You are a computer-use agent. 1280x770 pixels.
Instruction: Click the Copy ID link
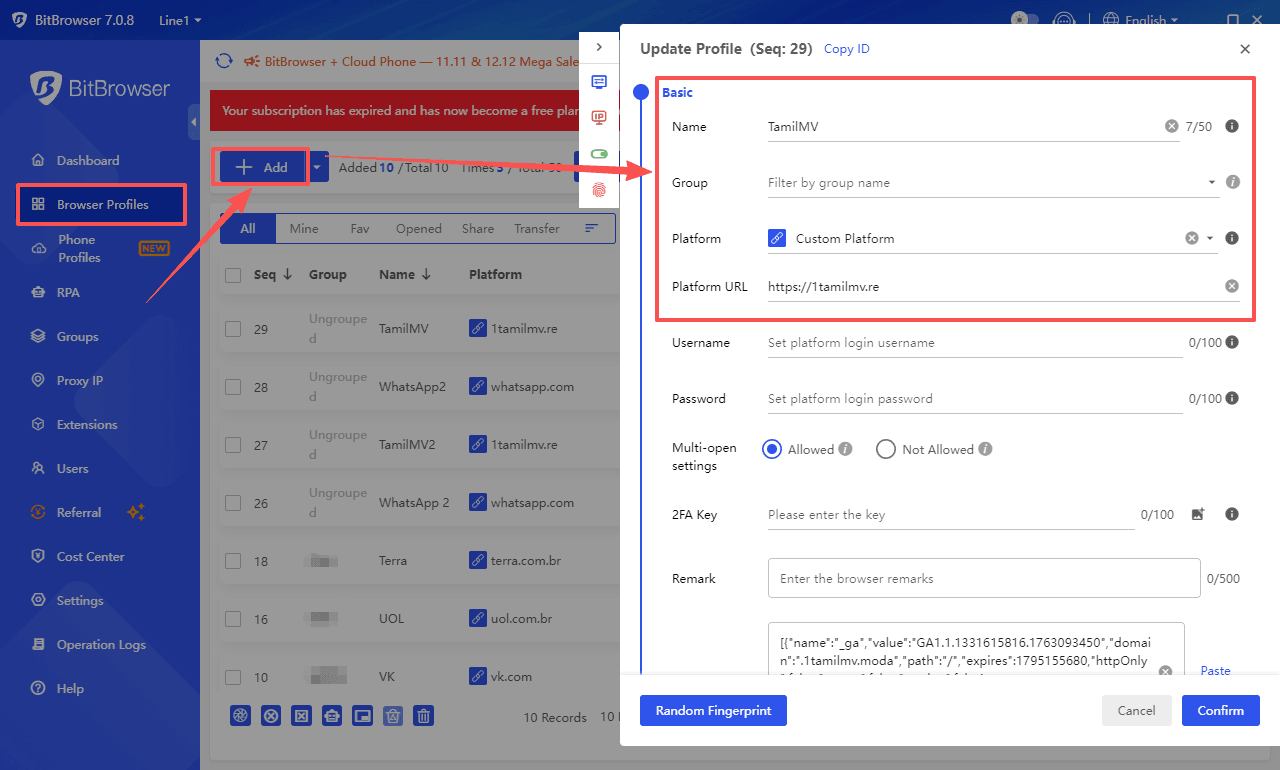coord(847,49)
